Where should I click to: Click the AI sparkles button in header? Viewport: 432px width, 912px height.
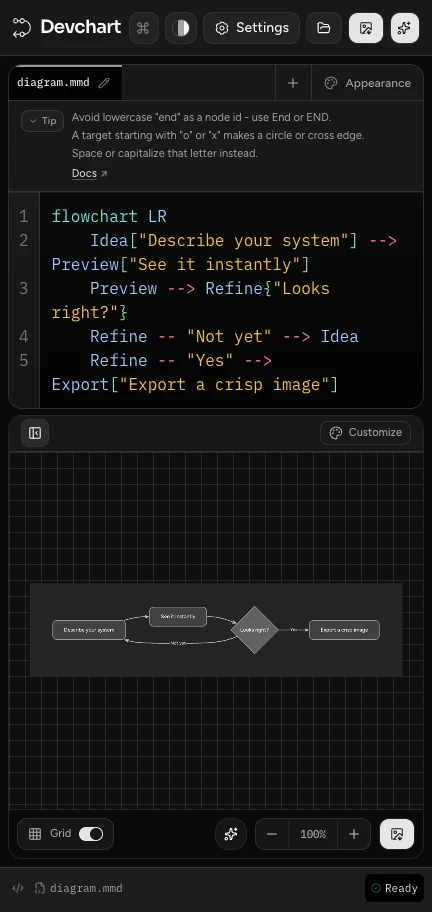tap(405, 28)
